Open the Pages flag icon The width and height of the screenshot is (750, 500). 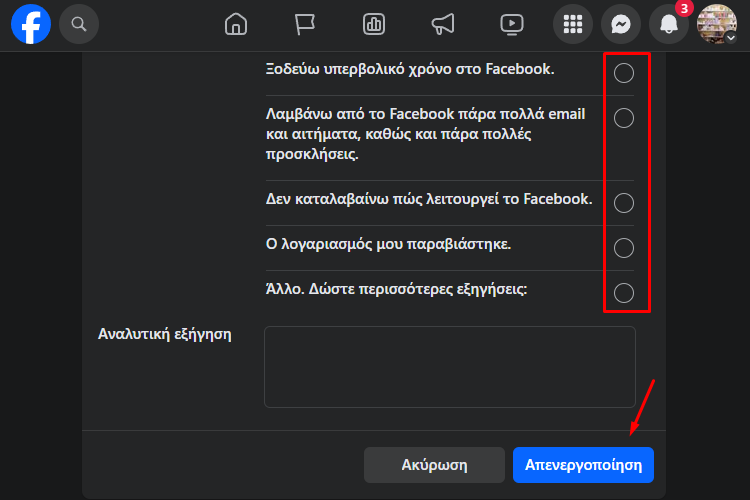coord(305,24)
